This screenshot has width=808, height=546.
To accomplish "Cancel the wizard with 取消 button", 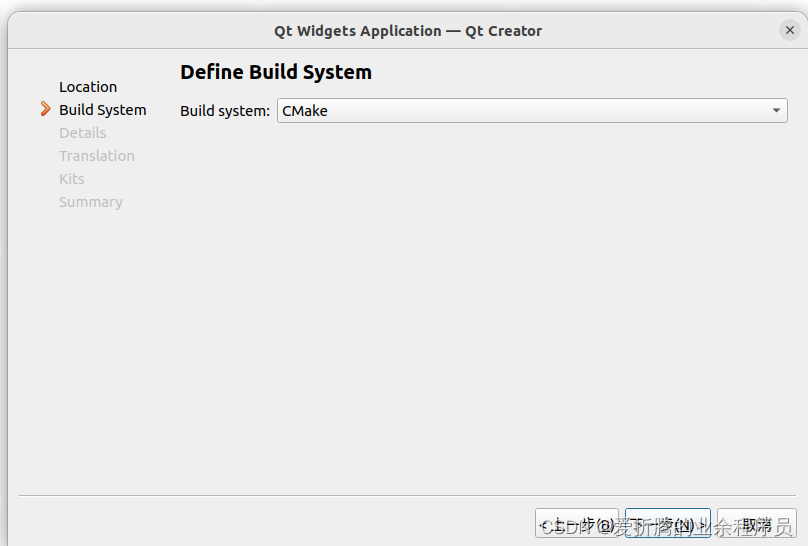I will click(x=757, y=523).
